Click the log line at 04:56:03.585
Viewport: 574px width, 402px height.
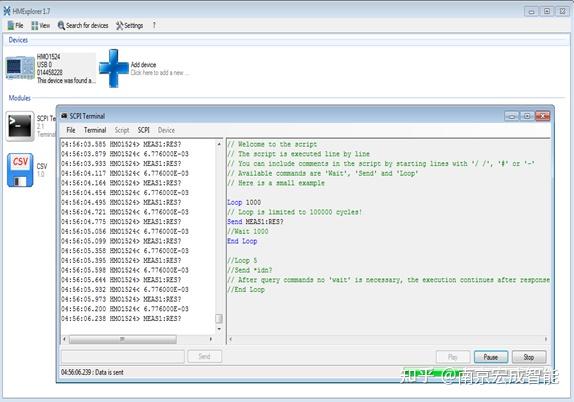(x=121, y=144)
